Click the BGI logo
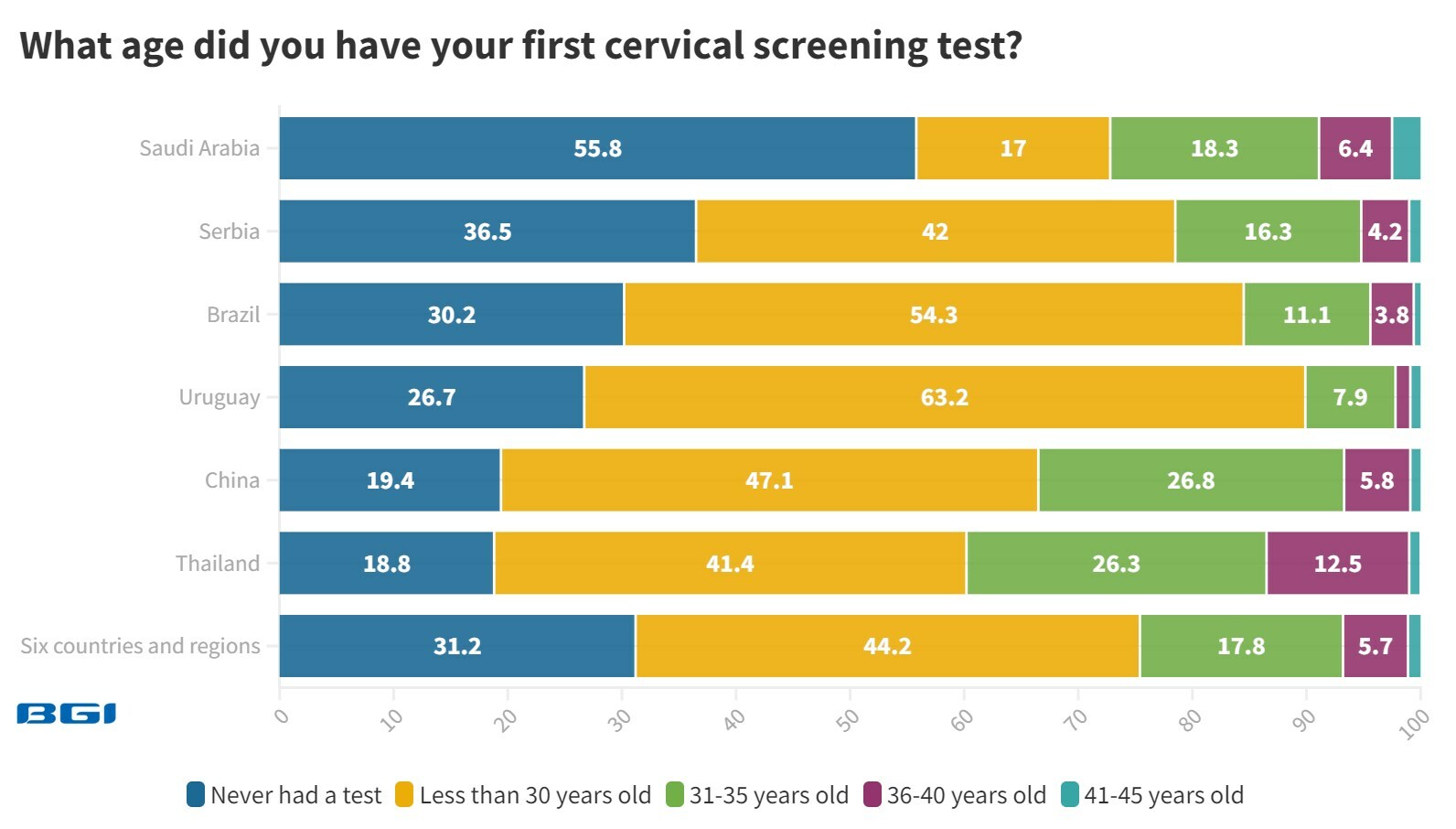1456x829 pixels. click(x=66, y=714)
